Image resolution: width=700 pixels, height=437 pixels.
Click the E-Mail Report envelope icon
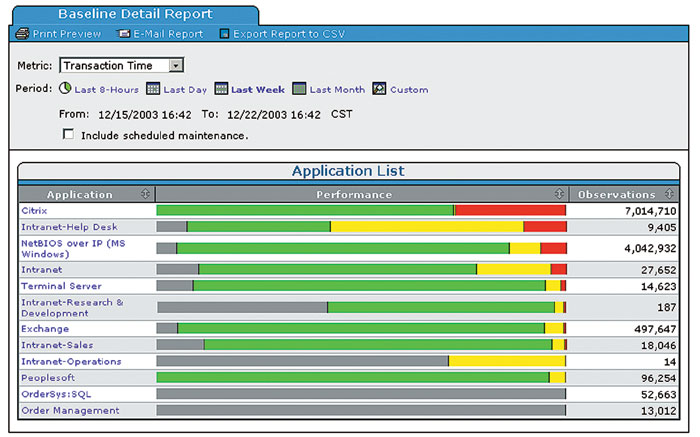pyautogui.click(x=124, y=33)
